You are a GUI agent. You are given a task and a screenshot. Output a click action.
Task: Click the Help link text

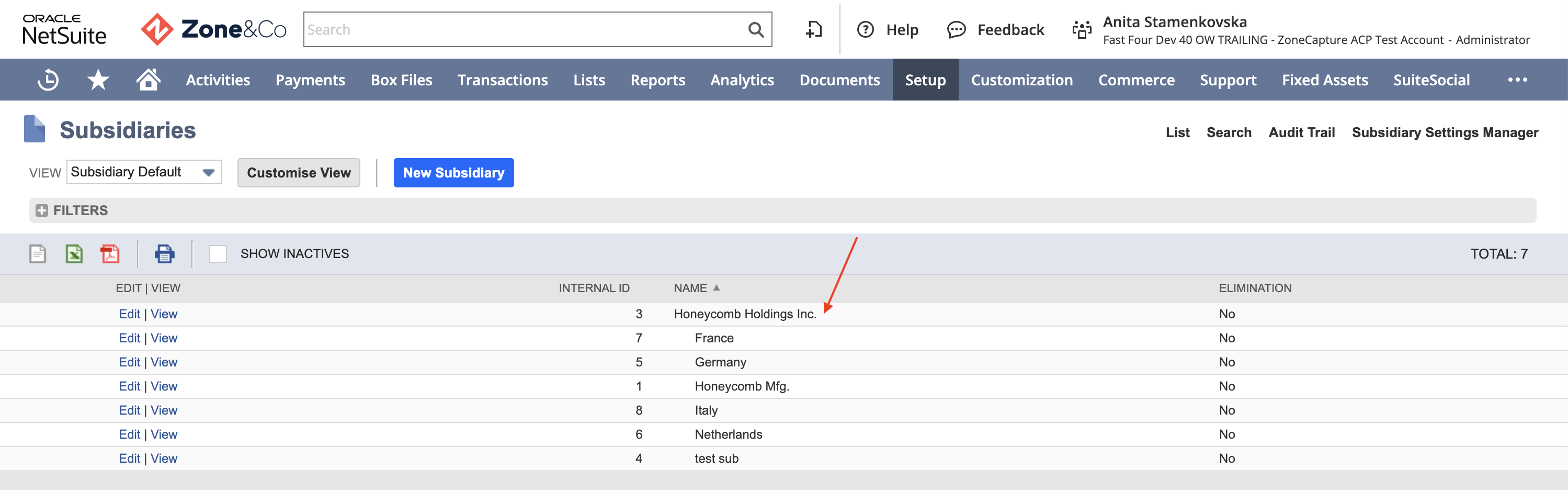902,29
